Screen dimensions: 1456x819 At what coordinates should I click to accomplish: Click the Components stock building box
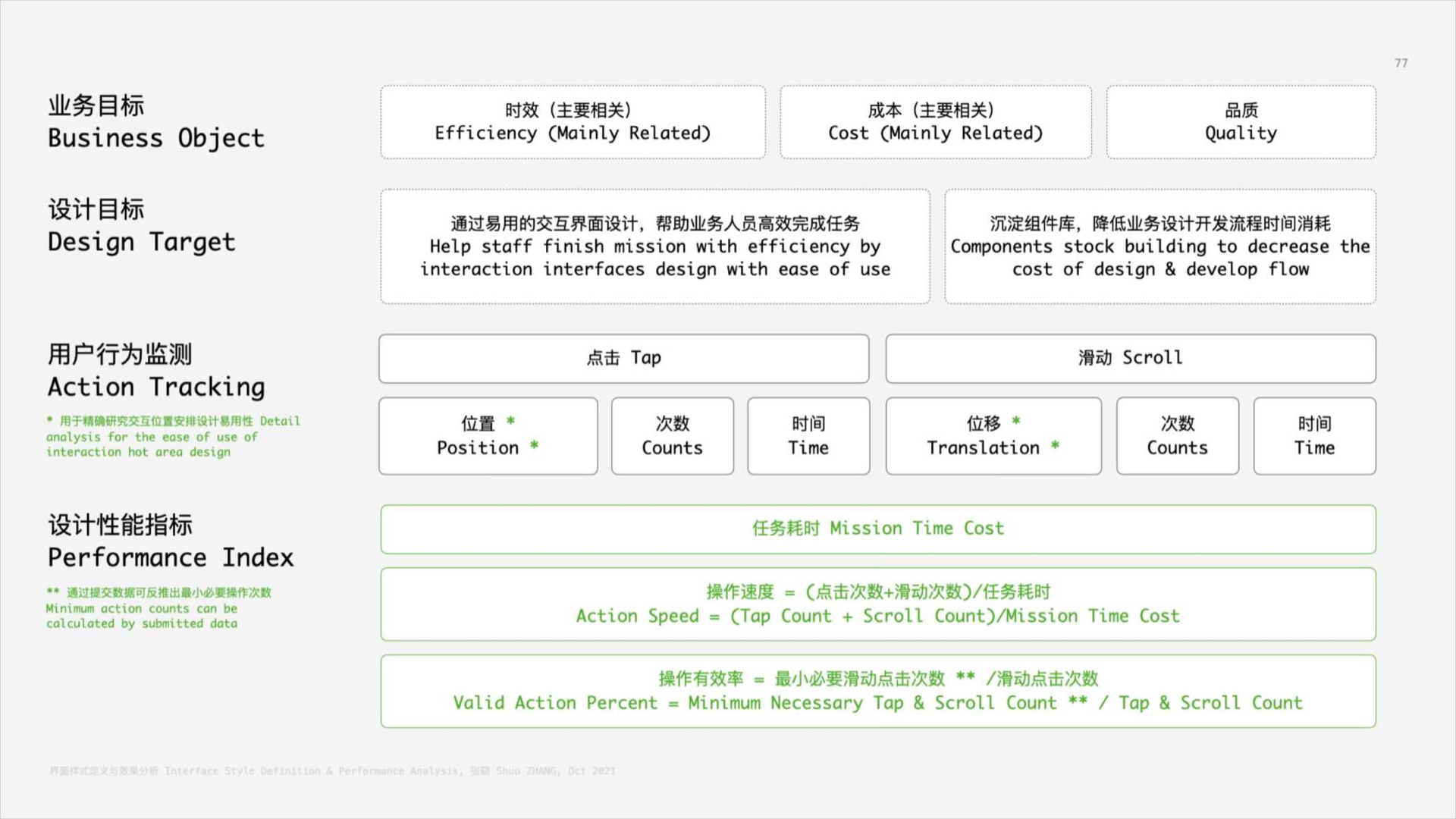[x=1159, y=246]
